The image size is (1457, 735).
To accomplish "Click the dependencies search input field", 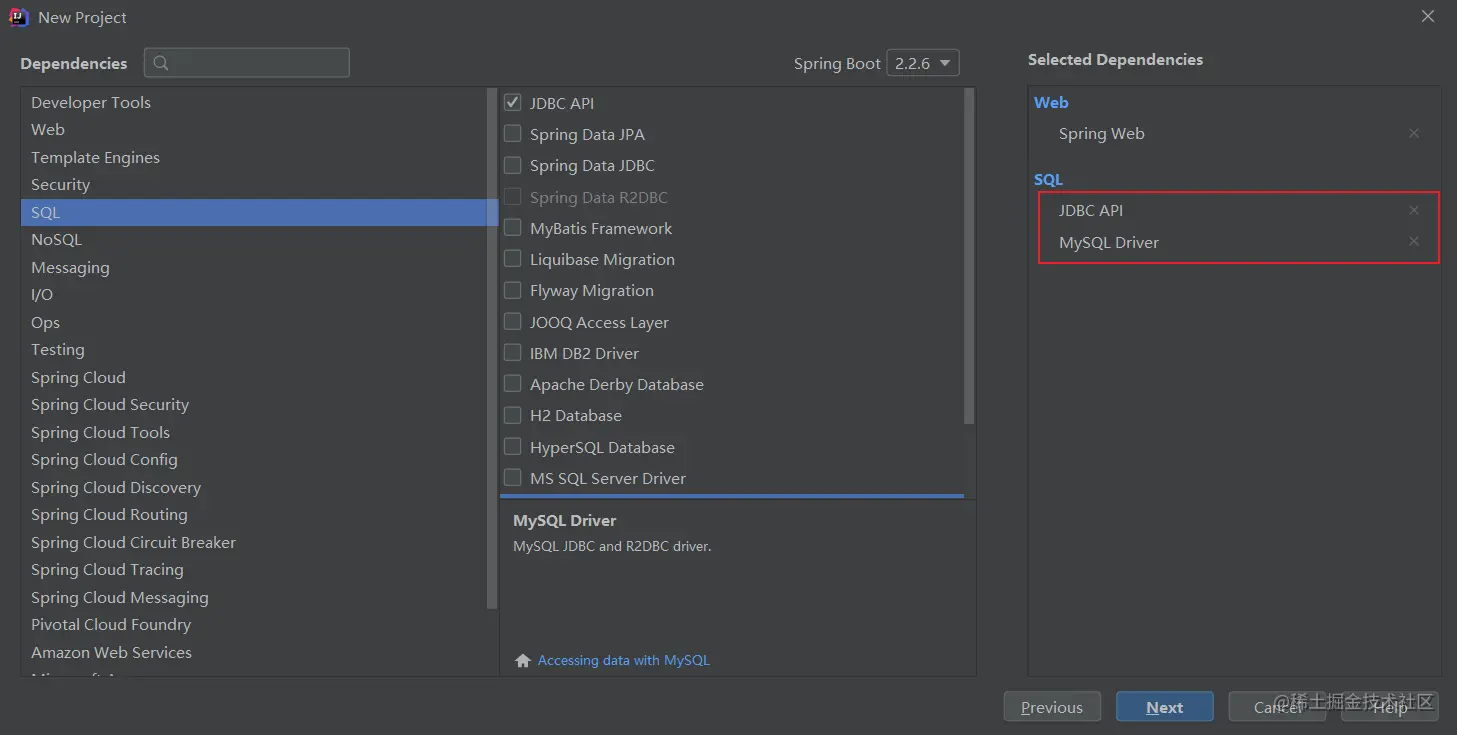I will click(247, 63).
